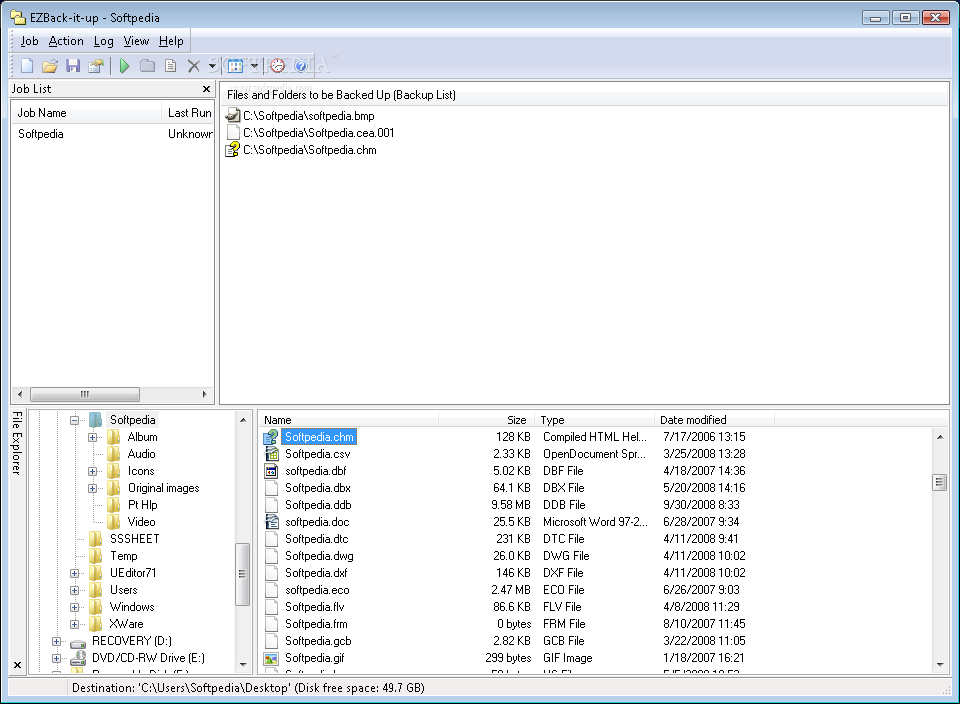960x704 pixels.
Task: Select C:\Softpedia\softpedia.bmp in Backup List
Action: [309, 116]
